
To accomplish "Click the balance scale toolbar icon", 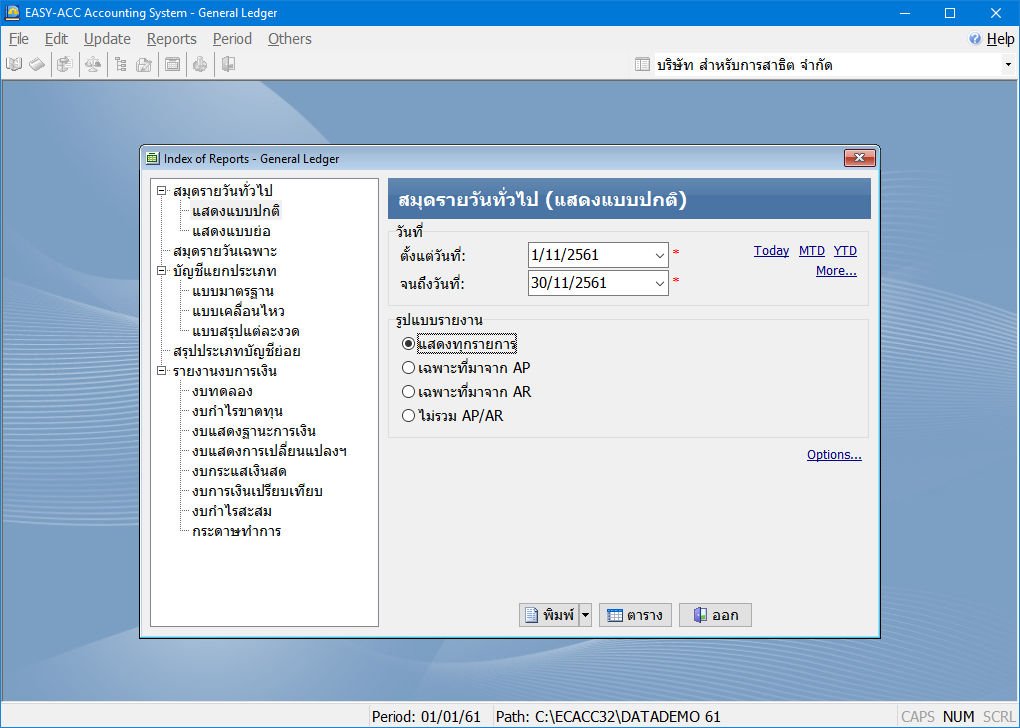I will click(x=92, y=65).
